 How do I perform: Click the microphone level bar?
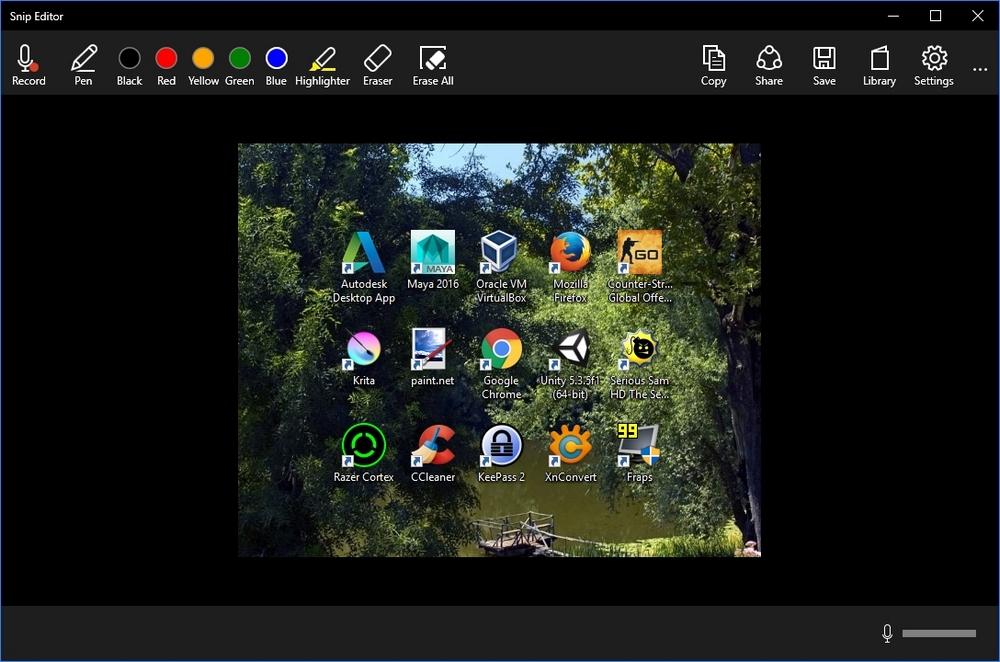[939, 633]
